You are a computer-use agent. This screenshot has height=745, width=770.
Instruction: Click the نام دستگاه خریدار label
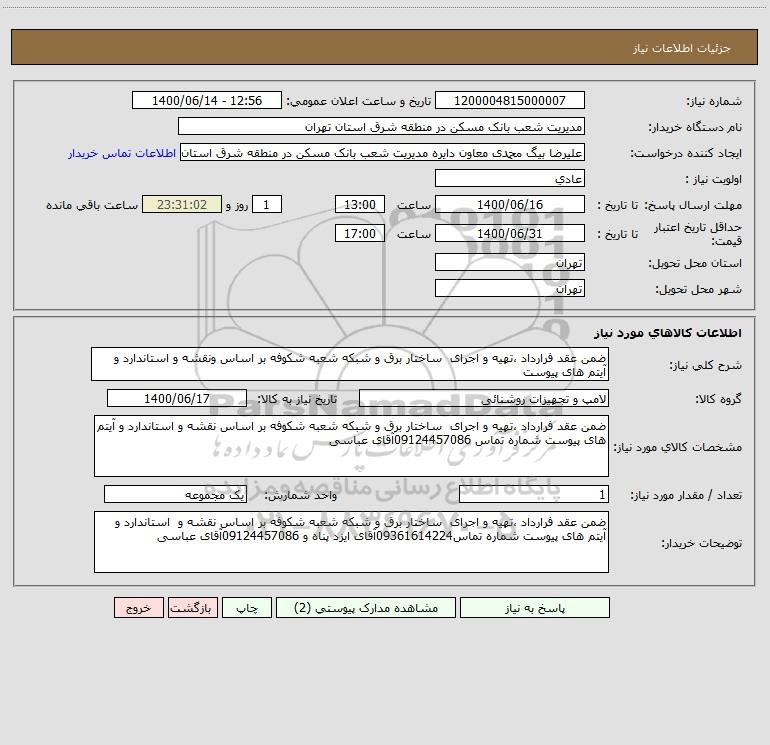tap(695, 127)
